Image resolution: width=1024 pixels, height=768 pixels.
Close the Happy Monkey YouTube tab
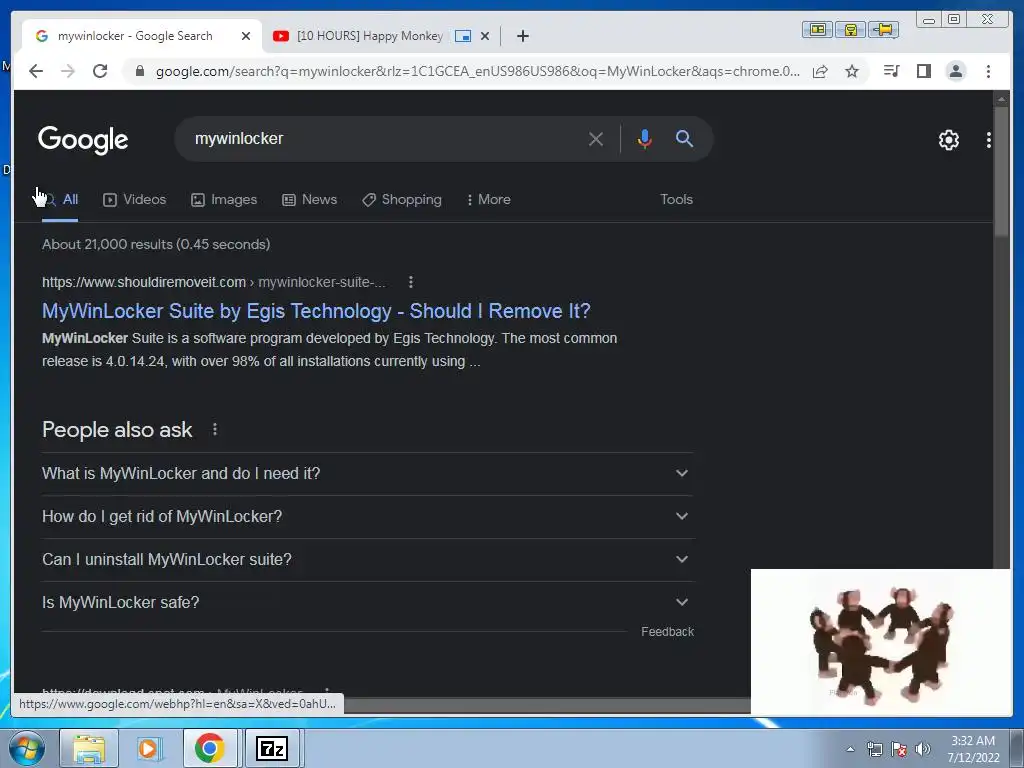[x=485, y=36]
